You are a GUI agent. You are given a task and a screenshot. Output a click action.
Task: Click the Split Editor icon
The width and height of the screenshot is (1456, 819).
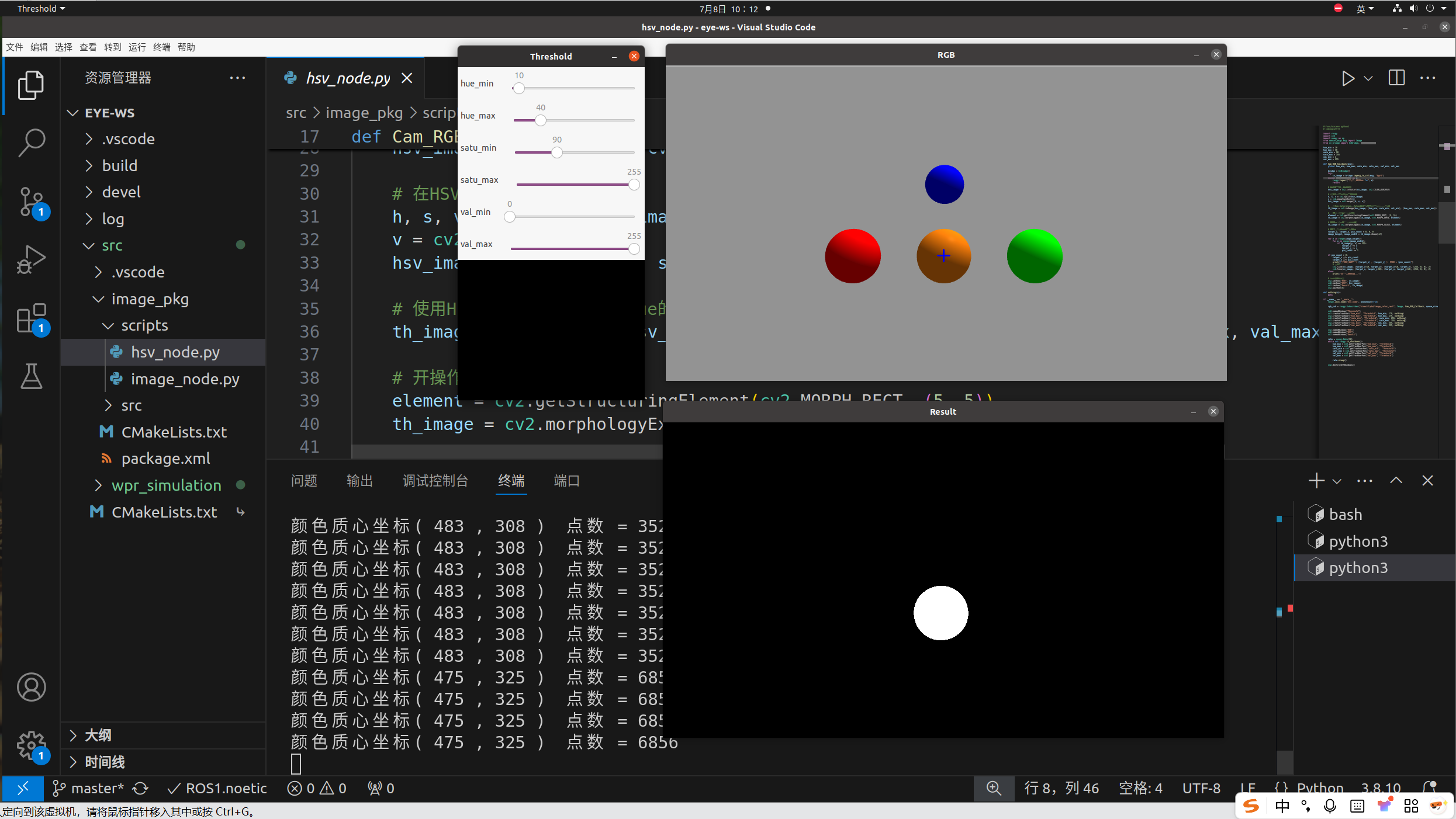tap(1396, 78)
